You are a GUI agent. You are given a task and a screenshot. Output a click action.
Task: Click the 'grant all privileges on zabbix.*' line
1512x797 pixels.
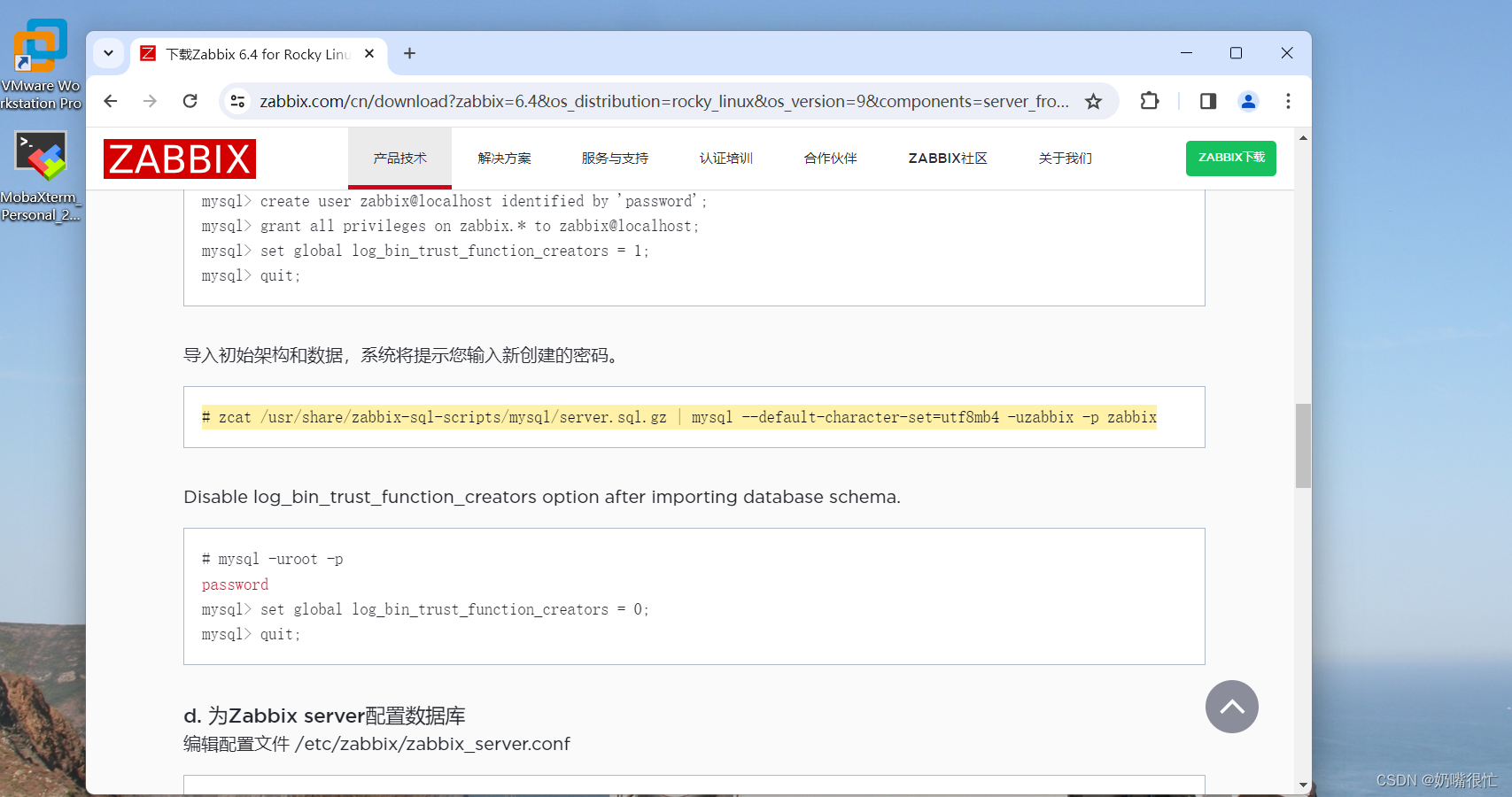click(450, 226)
